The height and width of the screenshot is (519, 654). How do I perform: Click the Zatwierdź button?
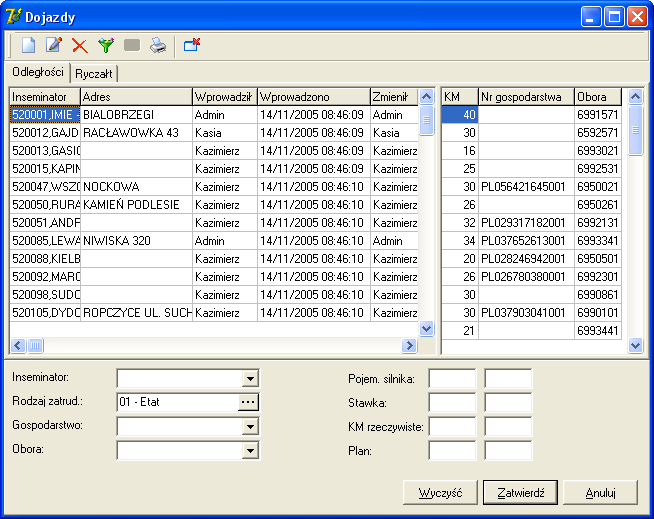(x=521, y=493)
